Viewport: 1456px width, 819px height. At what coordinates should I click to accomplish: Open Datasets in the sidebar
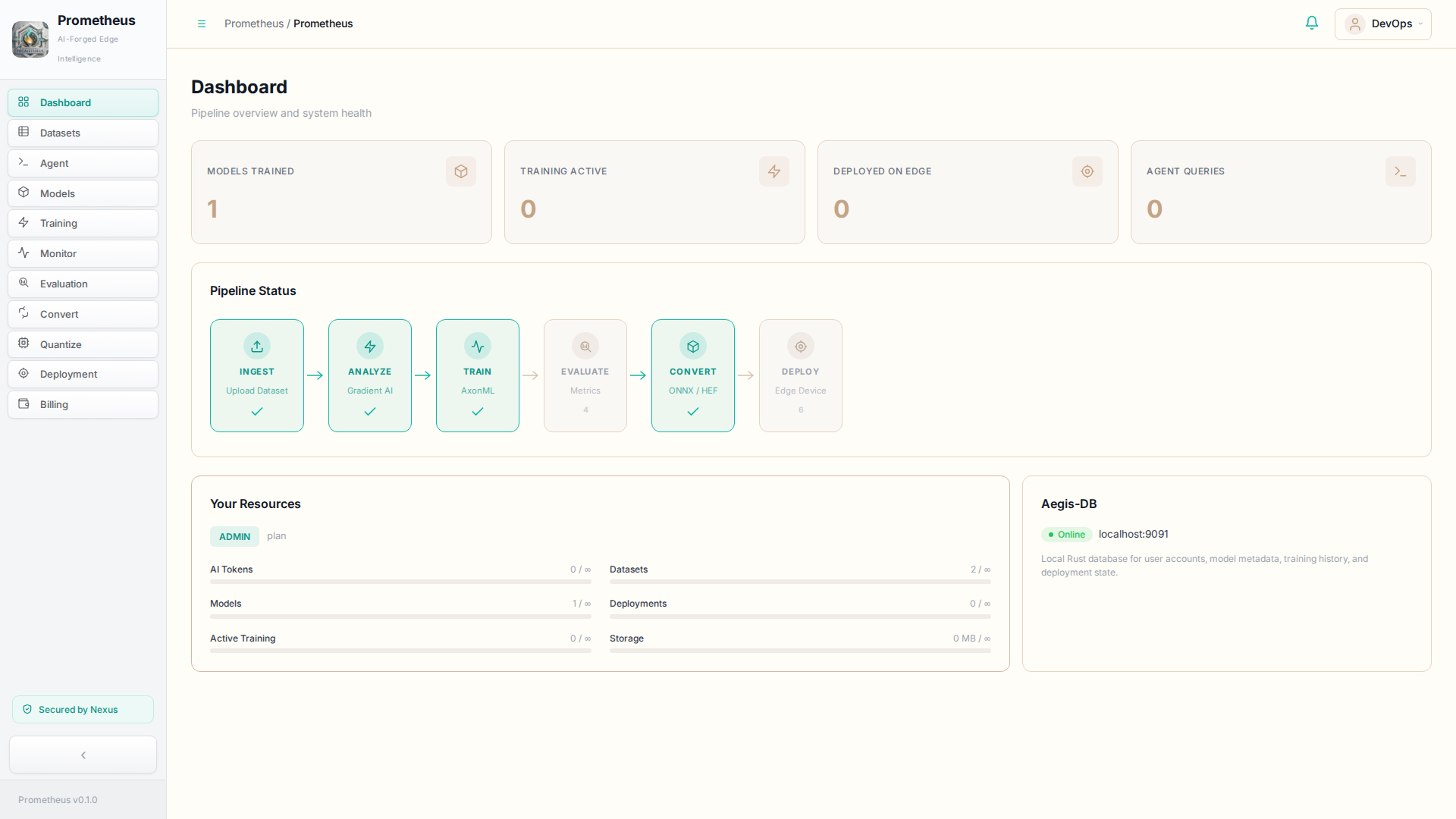pos(83,133)
